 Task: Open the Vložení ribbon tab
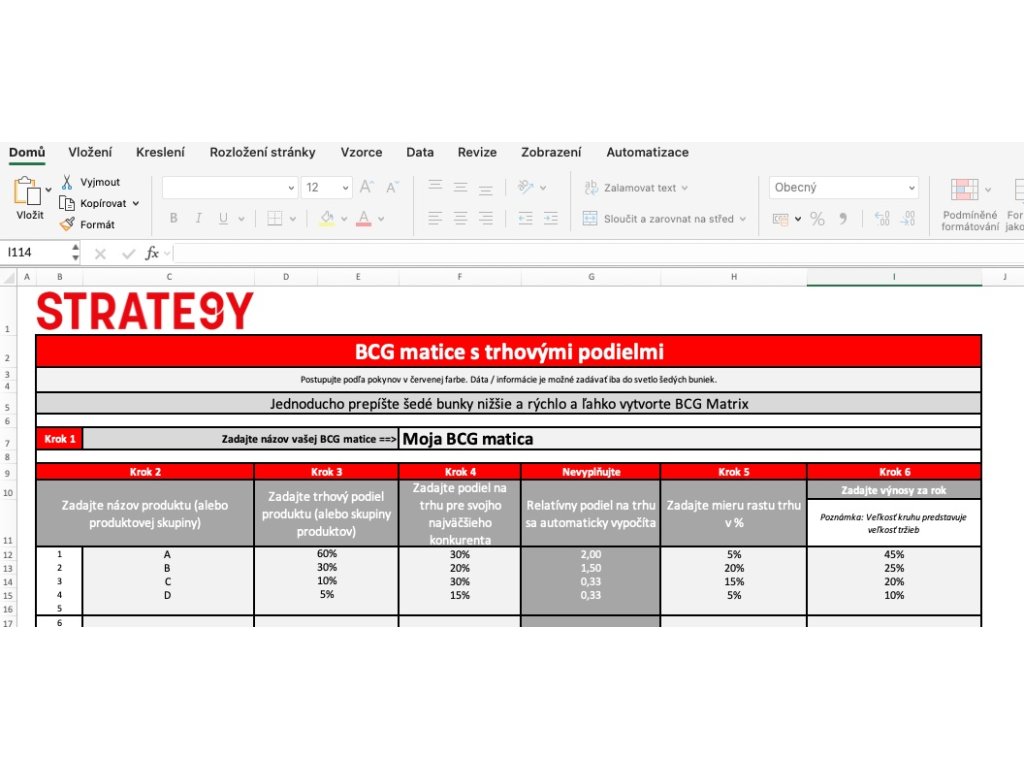coord(90,152)
